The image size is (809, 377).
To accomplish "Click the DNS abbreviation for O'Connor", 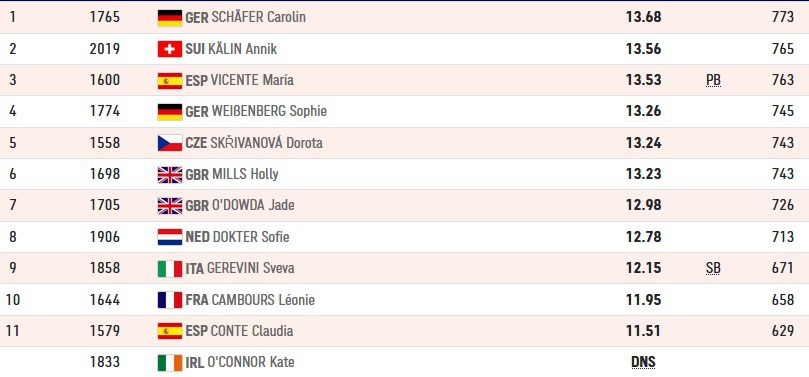I will coord(643,363).
